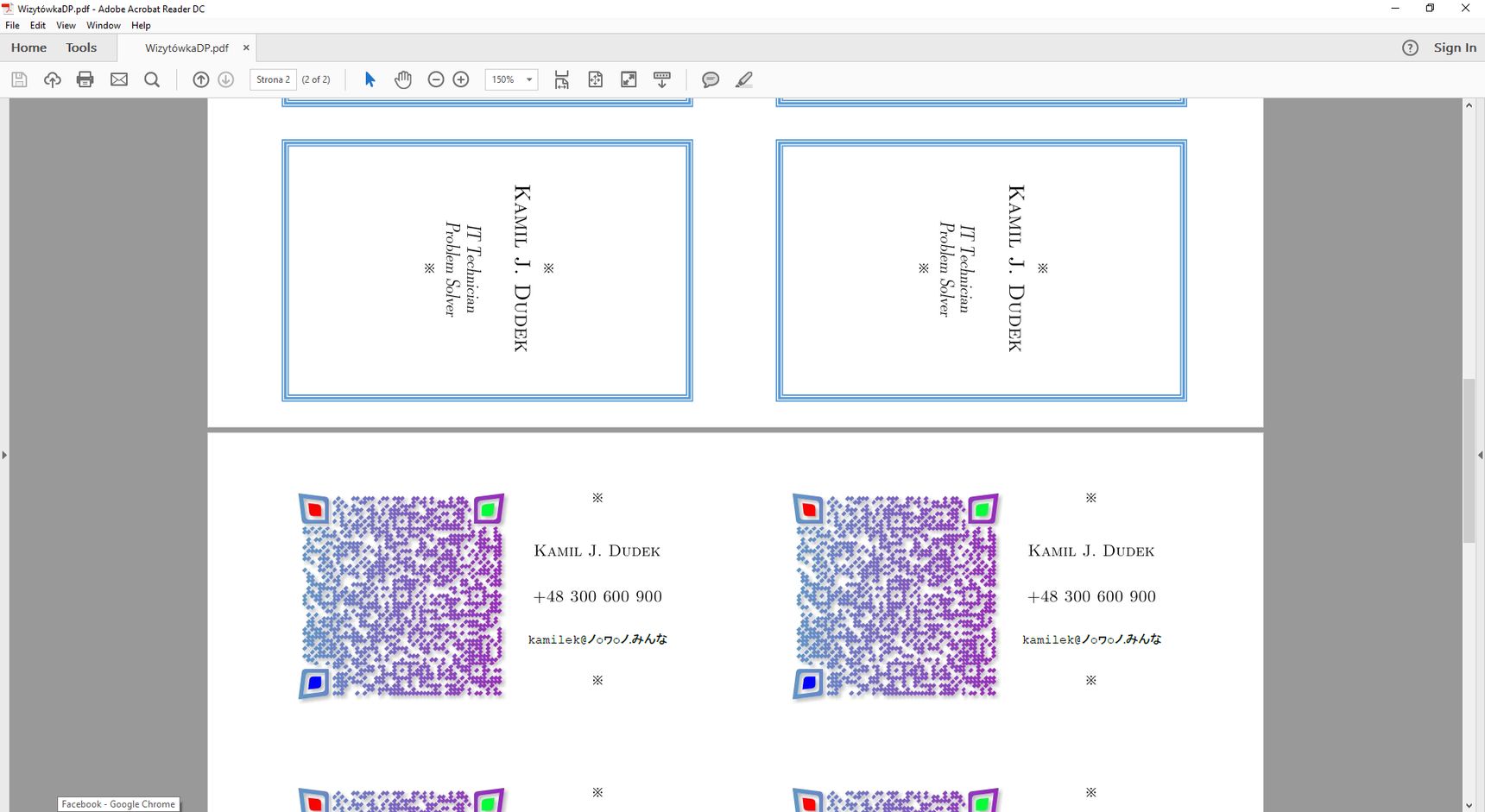Open the View menu

tap(66, 25)
